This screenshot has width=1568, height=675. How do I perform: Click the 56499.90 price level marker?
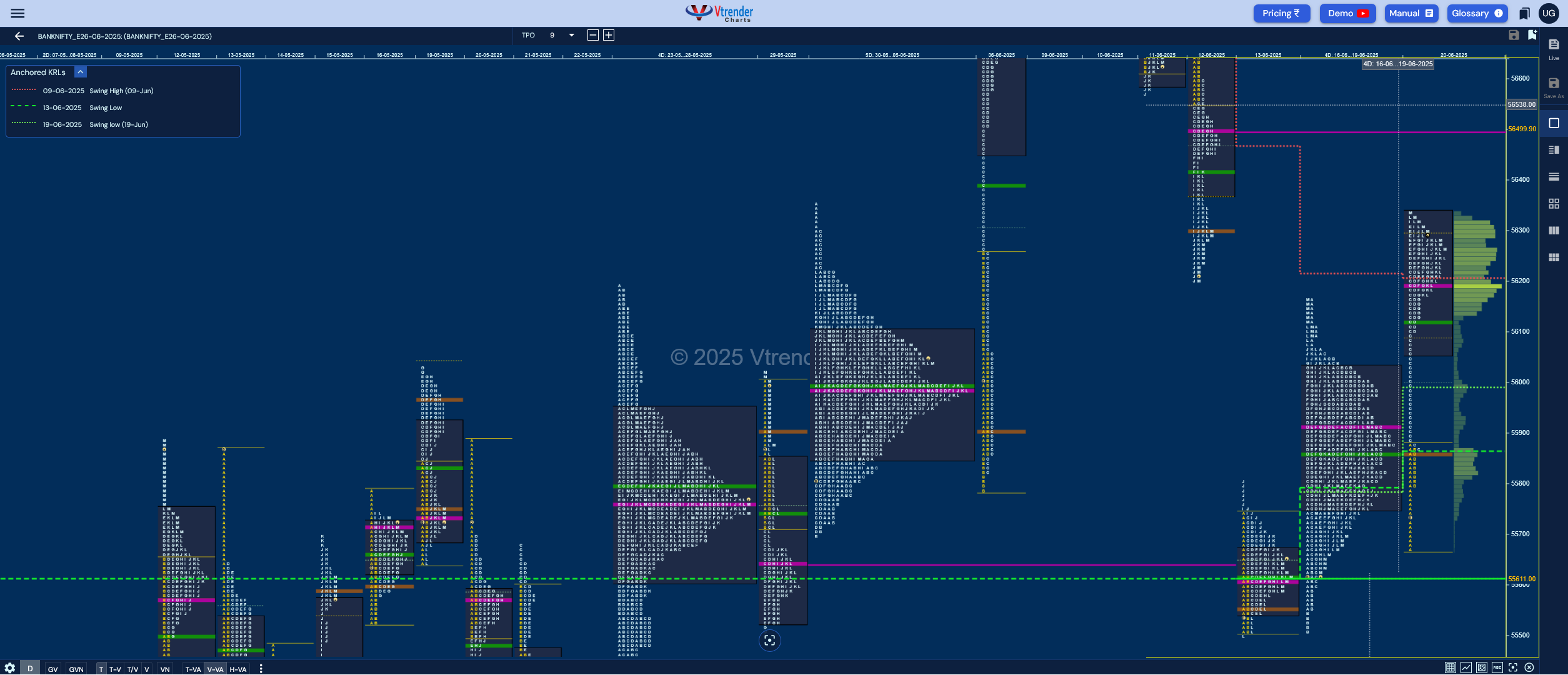click(x=1522, y=129)
